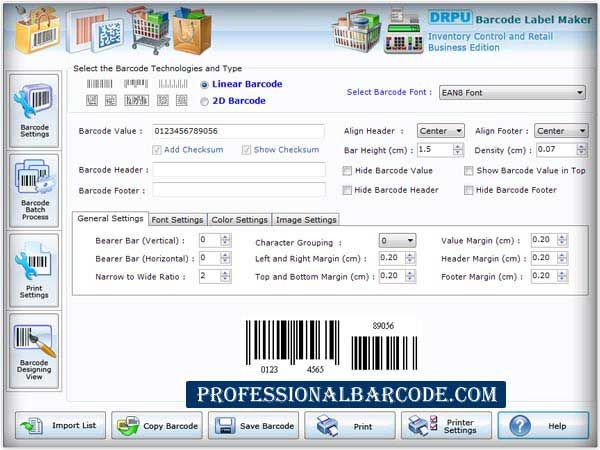The height and width of the screenshot is (450, 600).
Task: Adjust the Density spinner arrows
Action: pyautogui.click(x=582, y=150)
